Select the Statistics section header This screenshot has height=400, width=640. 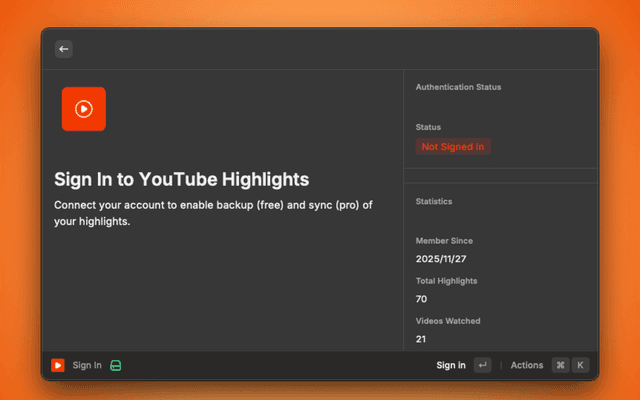pos(434,201)
